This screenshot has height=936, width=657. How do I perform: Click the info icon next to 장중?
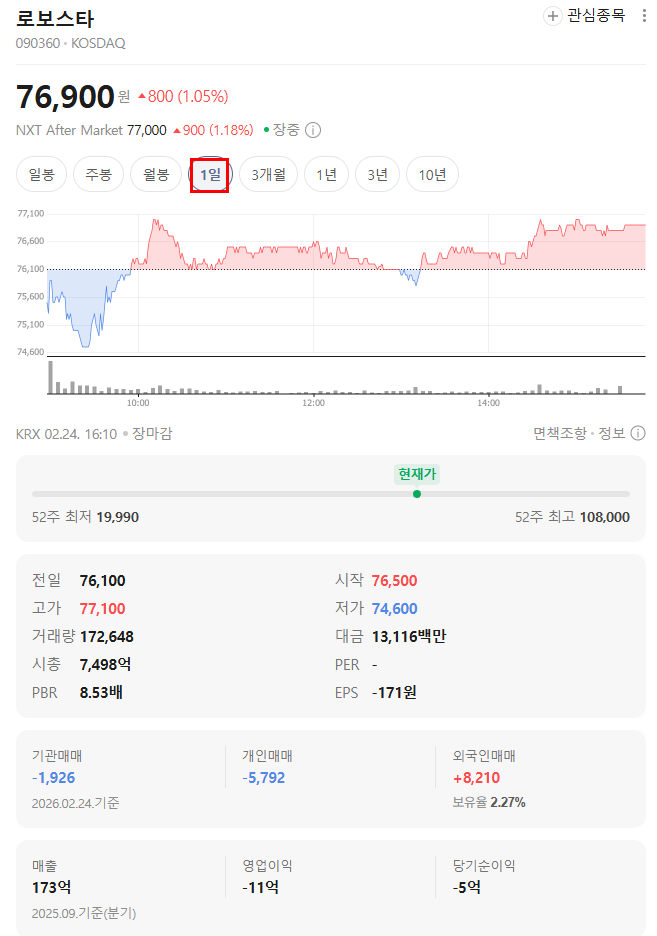313,130
